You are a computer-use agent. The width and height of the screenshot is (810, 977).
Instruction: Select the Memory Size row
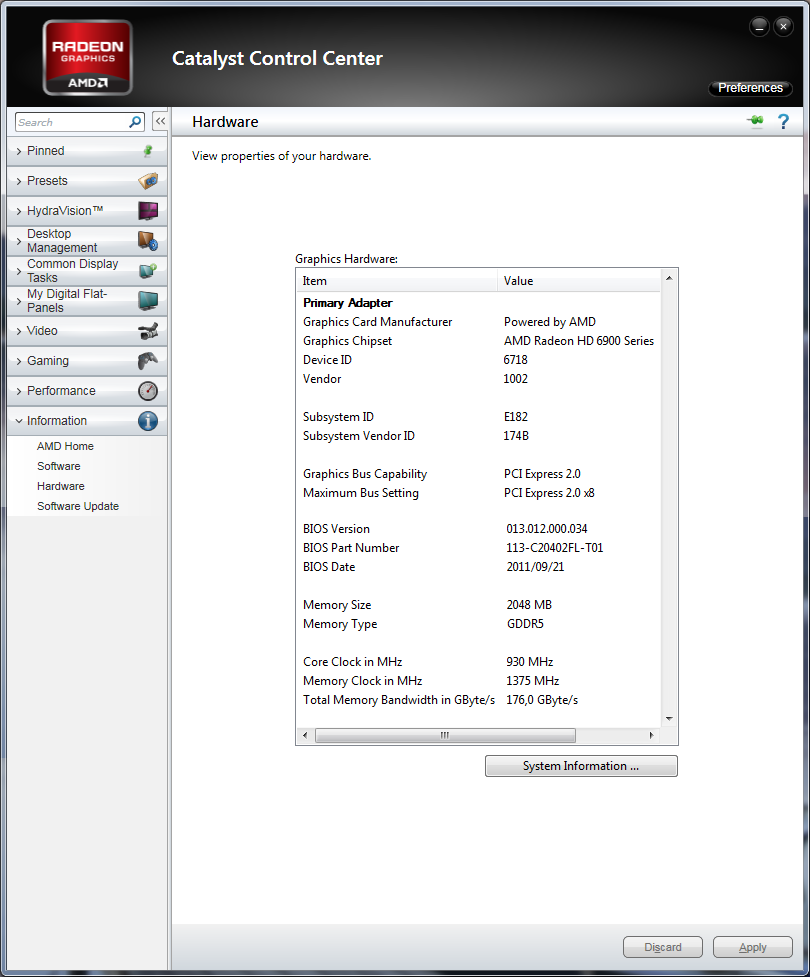(479, 605)
